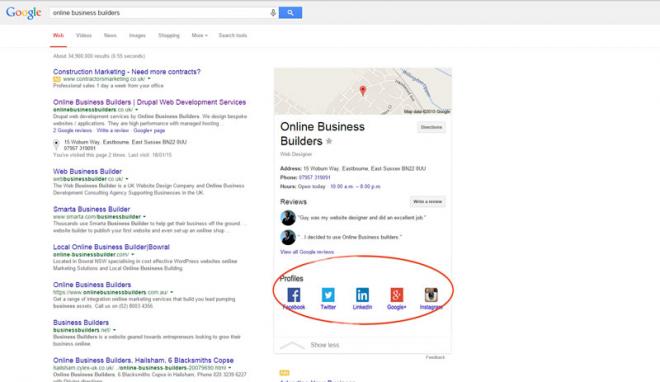Screen dimensions: 660x382
Task: Open the LinkedIn profile icon
Action: coord(362,294)
